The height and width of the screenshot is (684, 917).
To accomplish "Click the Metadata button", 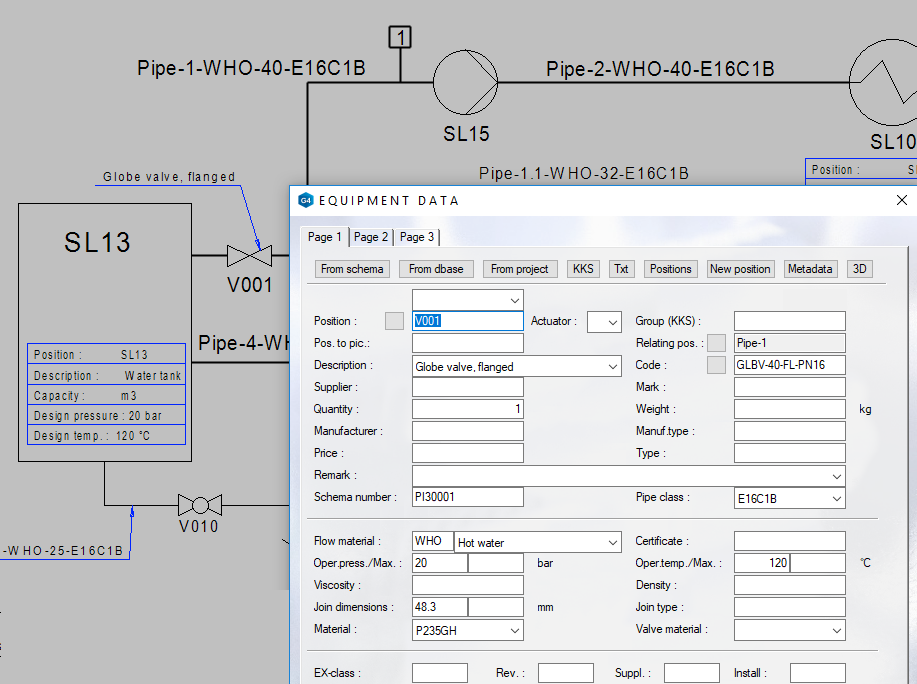I will 810,269.
